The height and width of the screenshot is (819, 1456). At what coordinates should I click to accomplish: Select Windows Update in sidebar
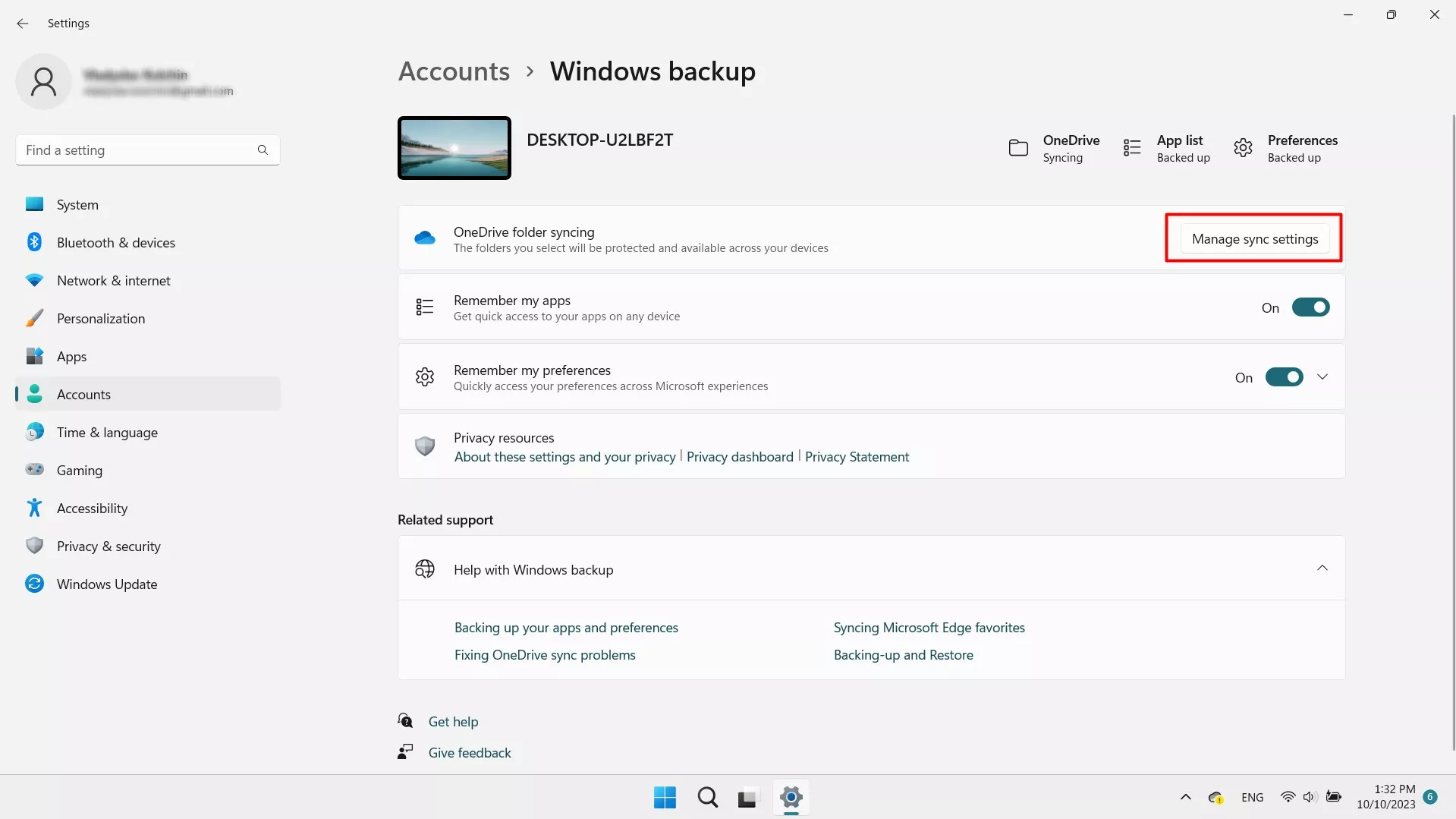107,584
